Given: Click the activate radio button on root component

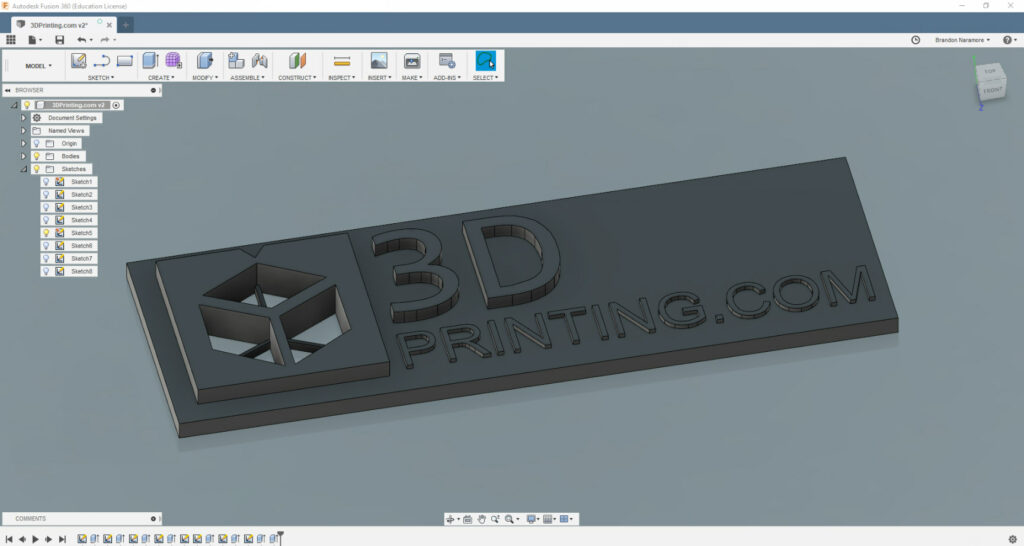Looking at the screenshot, I should point(116,105).
